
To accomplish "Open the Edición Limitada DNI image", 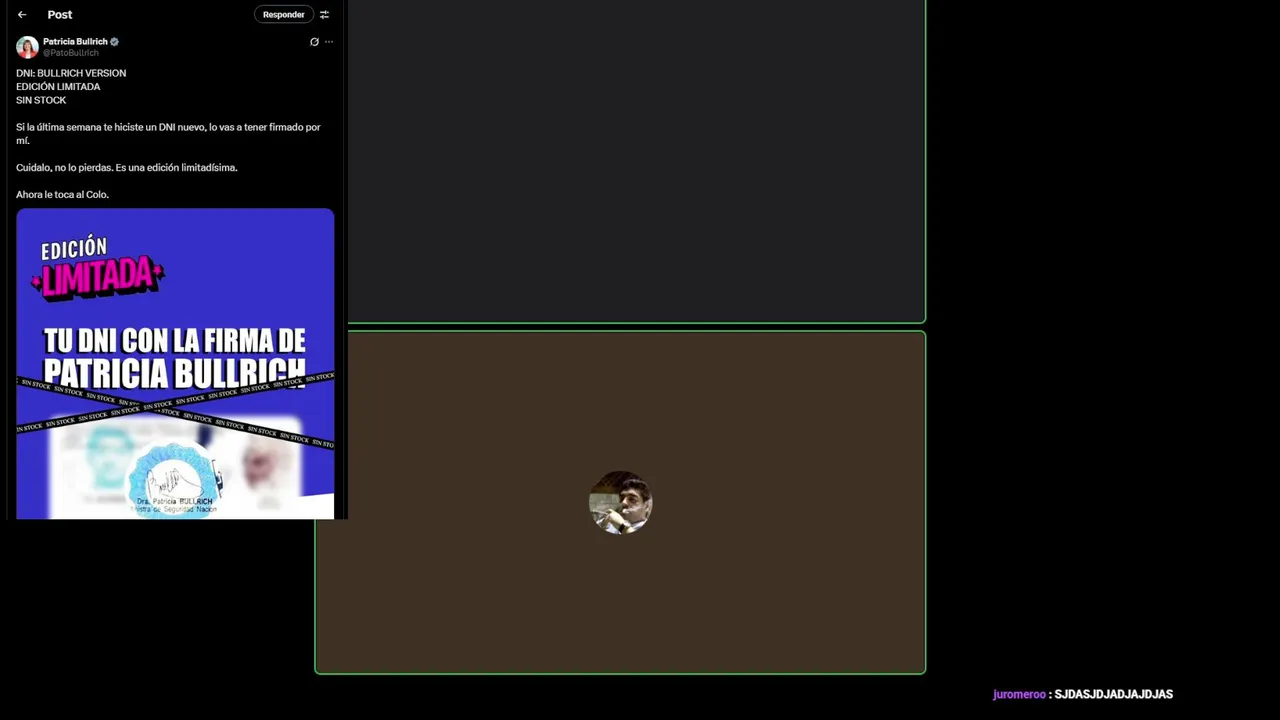I will click(175, 364).
